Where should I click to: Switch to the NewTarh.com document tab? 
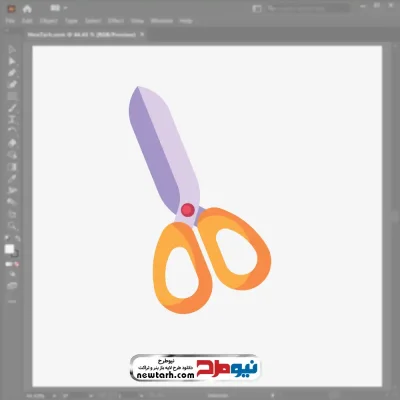[x=82, y=34]
